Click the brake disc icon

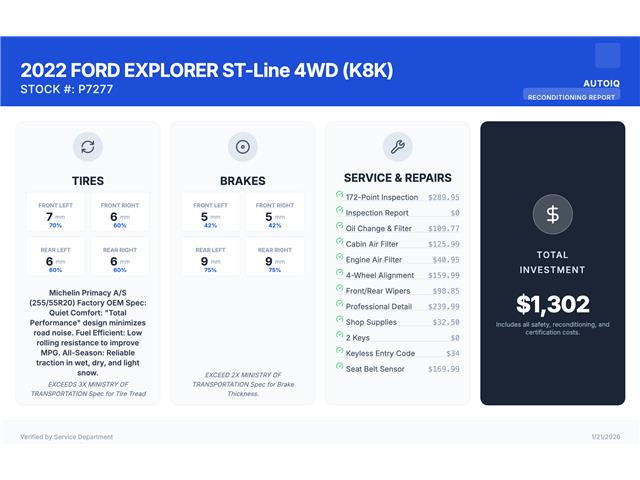pyautogui.click(x=242, y=147)
